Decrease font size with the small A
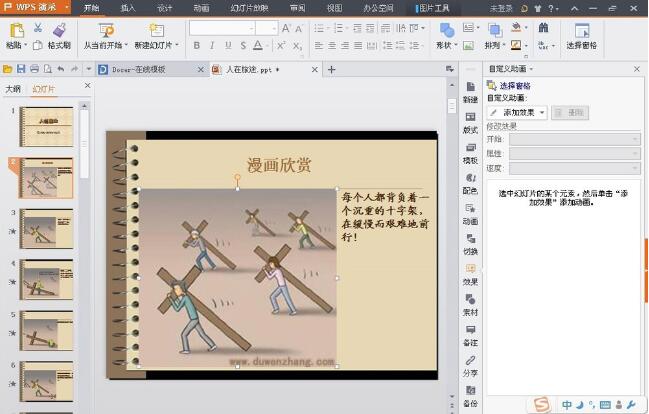Image resolution: width=649 pixels, height=414 pixels. point(299,29)
